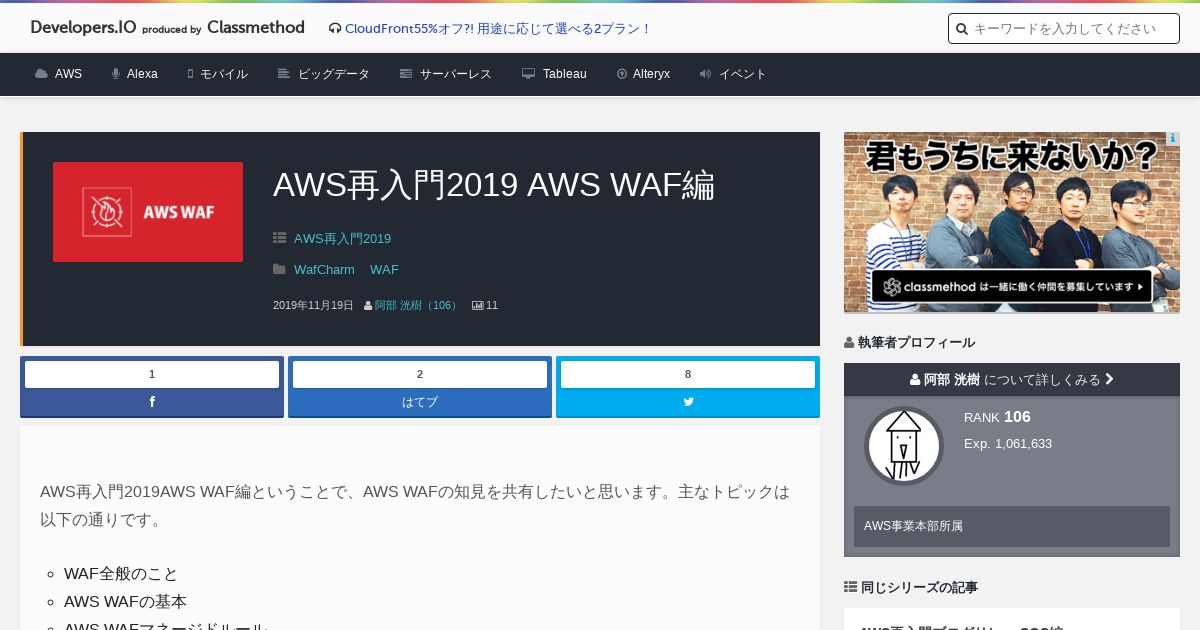Open the AWS navigation menu item

69,74
